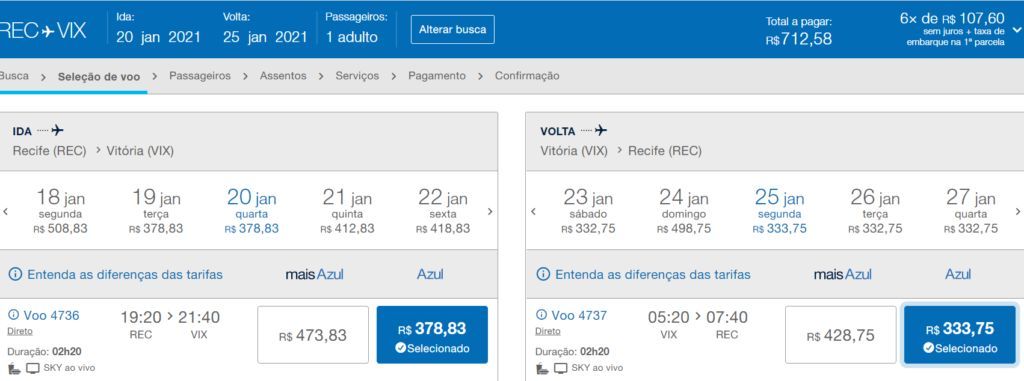Screen dimensions: 1024x381
Task: Click the info icon beside Voo 4737
Action: (x=541, y=316)
